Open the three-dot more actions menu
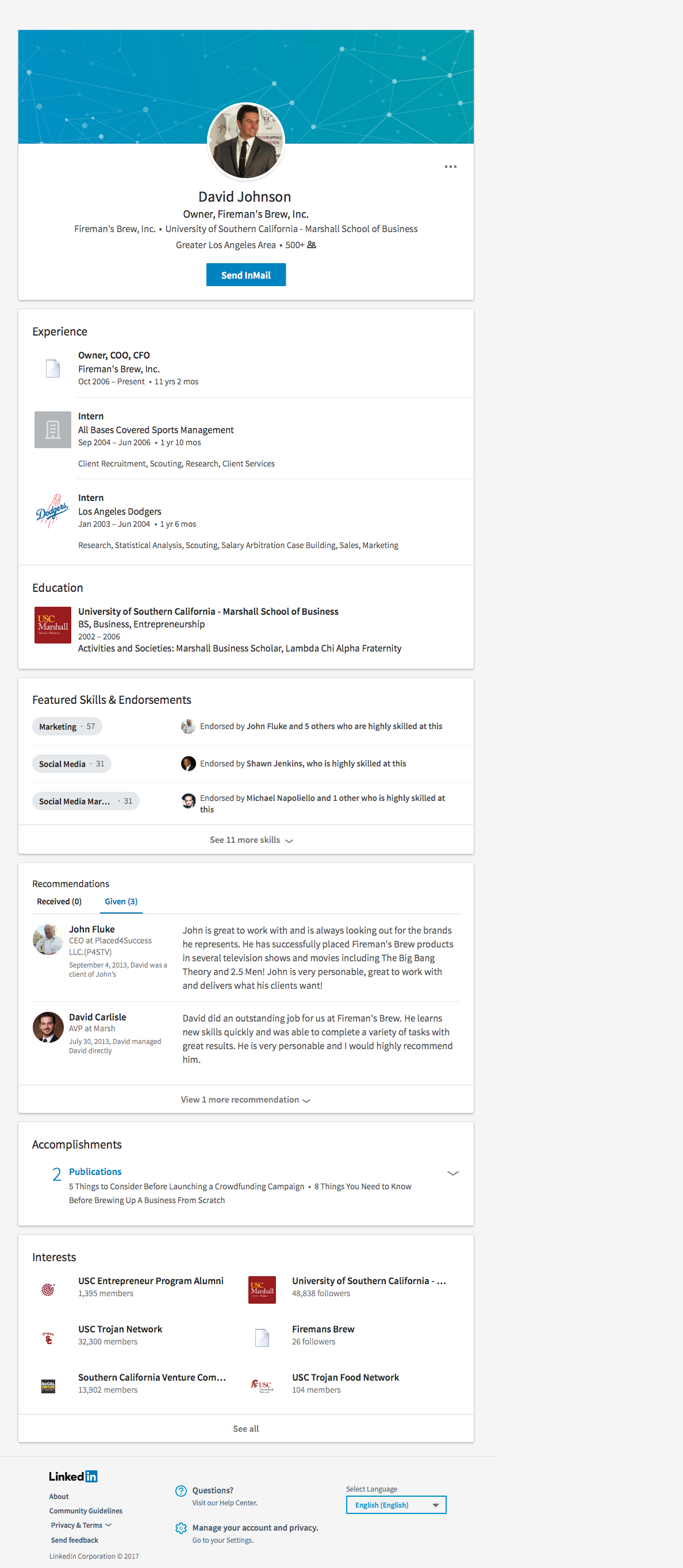The width and height of the screenshot is (683, 1568). [450, 166]
